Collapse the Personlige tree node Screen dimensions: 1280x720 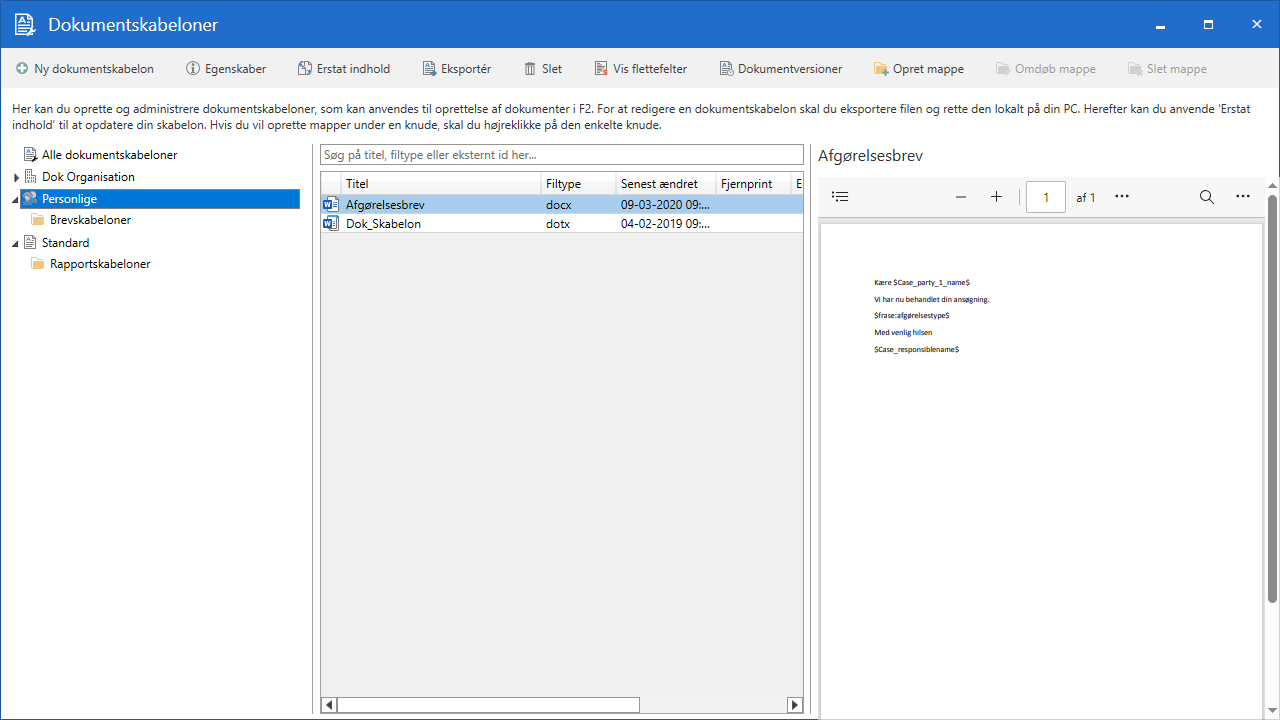tap(16, 200)
